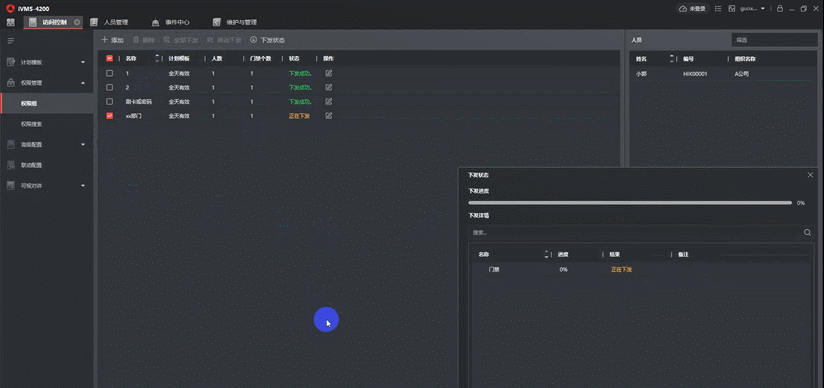Open the 事件中心 tab
The image size is (824, 388).
pyautogui.click(x=171, y=22)
